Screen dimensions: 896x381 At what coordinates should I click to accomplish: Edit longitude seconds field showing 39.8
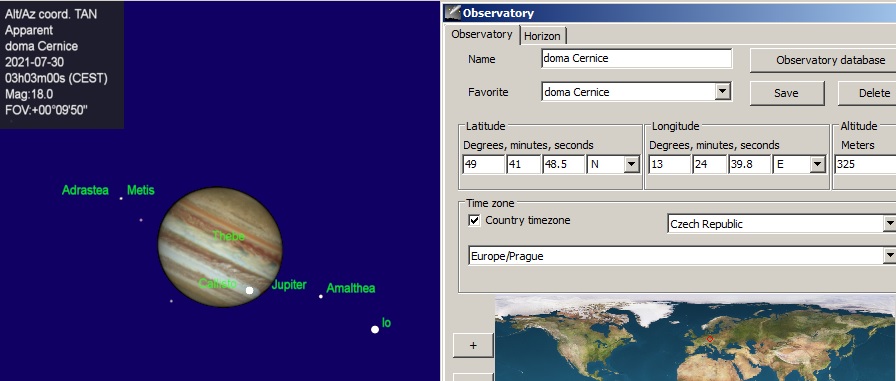(749, 165)
